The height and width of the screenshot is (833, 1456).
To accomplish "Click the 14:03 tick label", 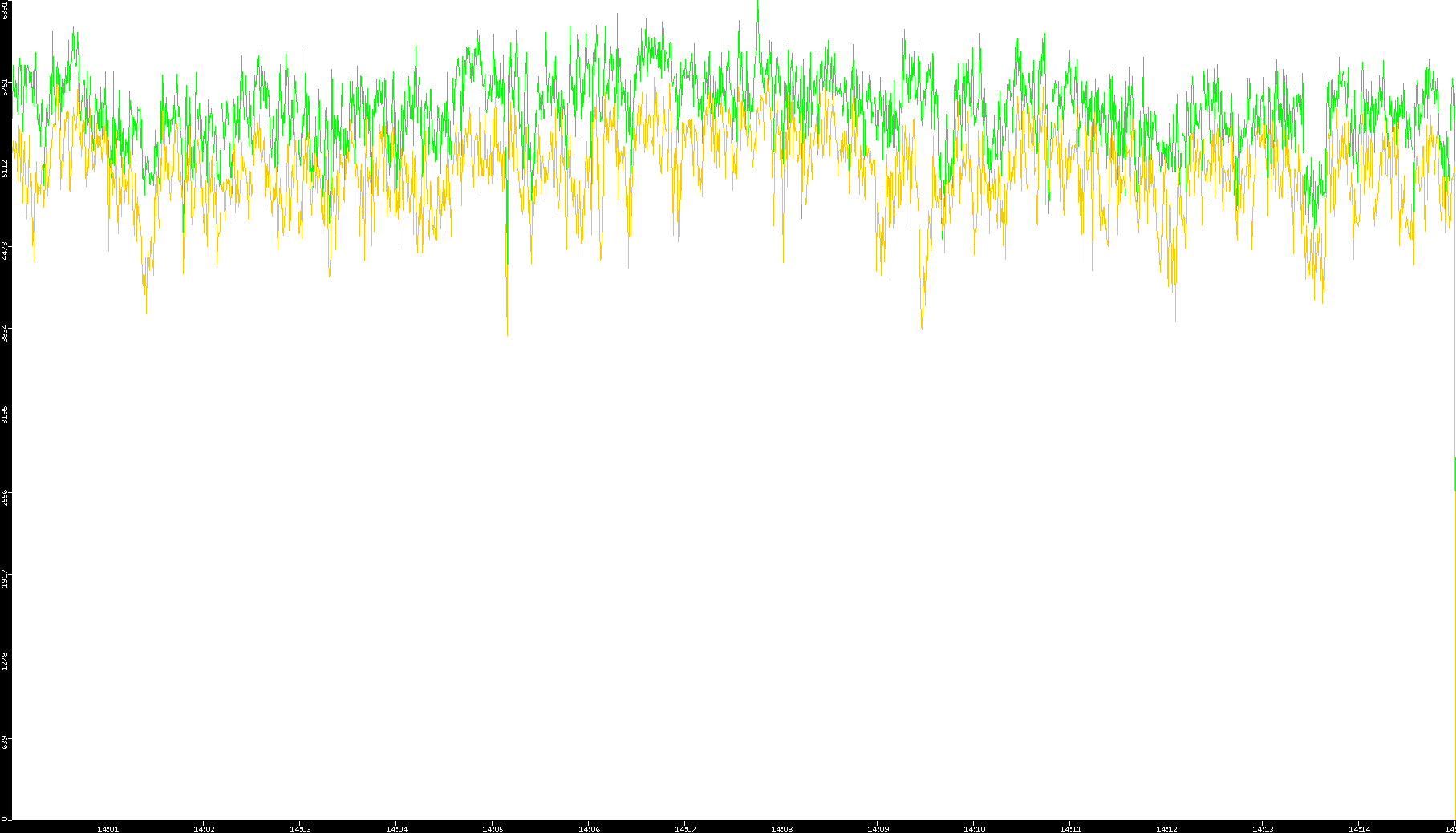I will tap(300, 829).
